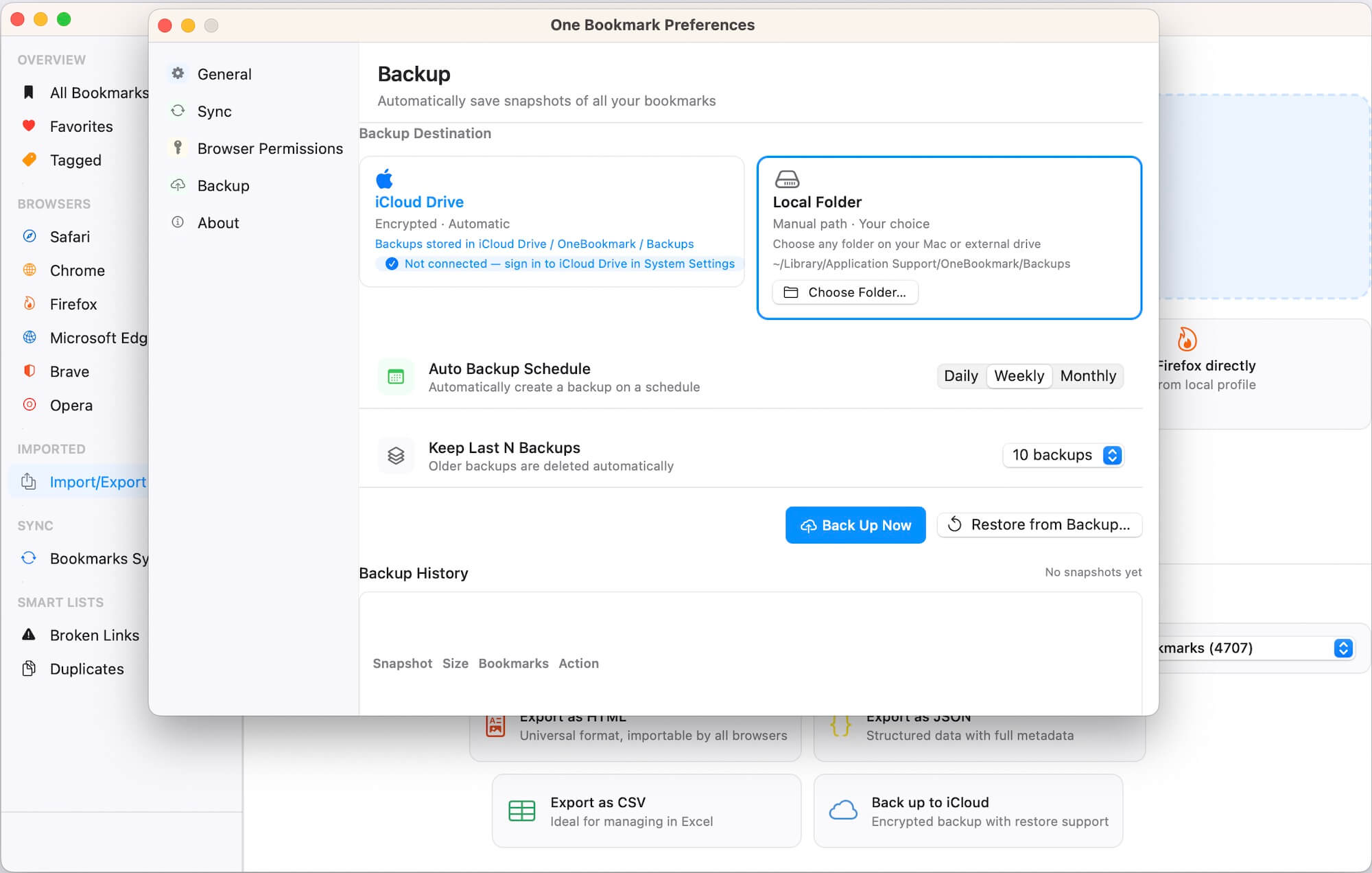Image resolution: width=1372 pixels, height=873 pixels.
Task: Click the Duplicates documents icon
Action: tap(29, 668)
